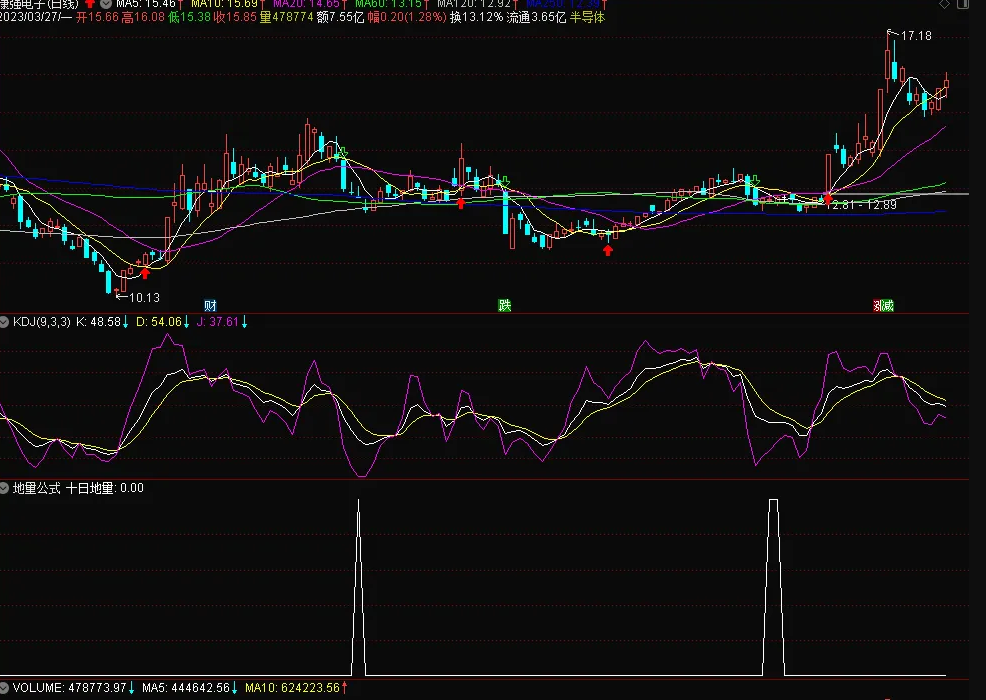Click green down-arrow signal near 12.81 gap
The image size is (986, 700).
pos(755,181)
